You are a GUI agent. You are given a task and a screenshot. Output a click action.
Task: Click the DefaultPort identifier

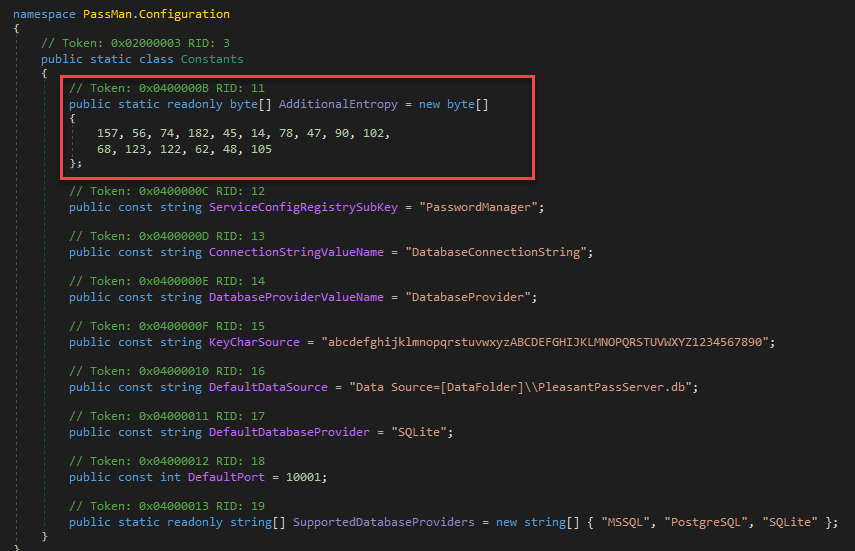(226, 477)
